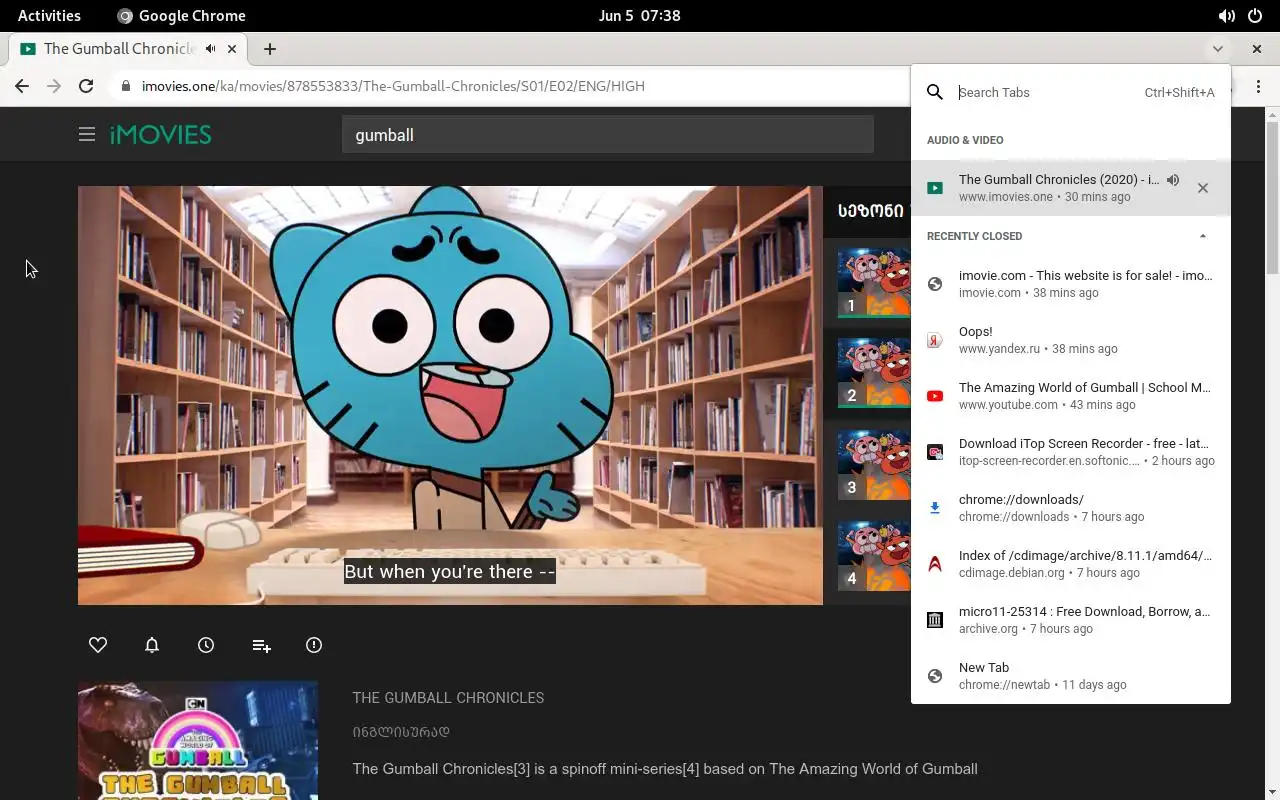Click the iMOVIES logo

[160, 134]
